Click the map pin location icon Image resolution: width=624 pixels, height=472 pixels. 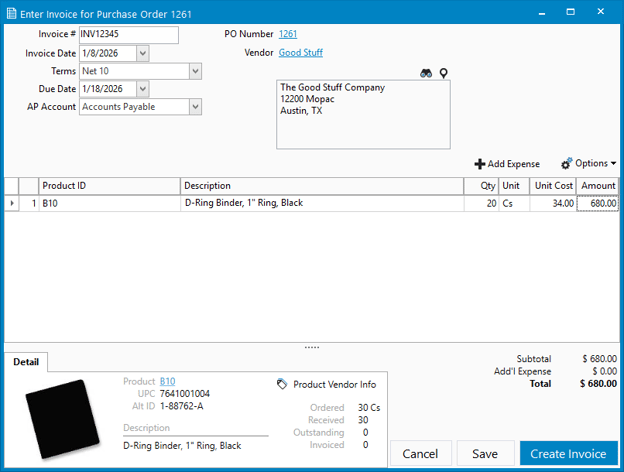443,73
